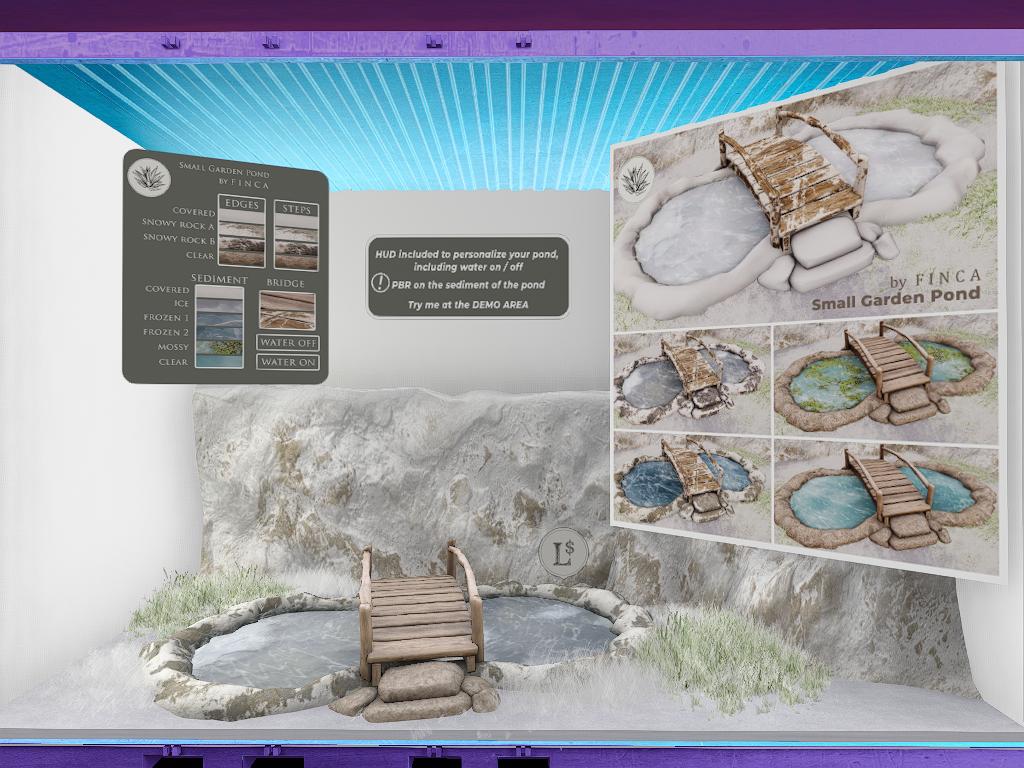Screen dimensions: 1024x768
Task: Pick Snowy Rock A texture under Edges
Action: coord(242,228)
